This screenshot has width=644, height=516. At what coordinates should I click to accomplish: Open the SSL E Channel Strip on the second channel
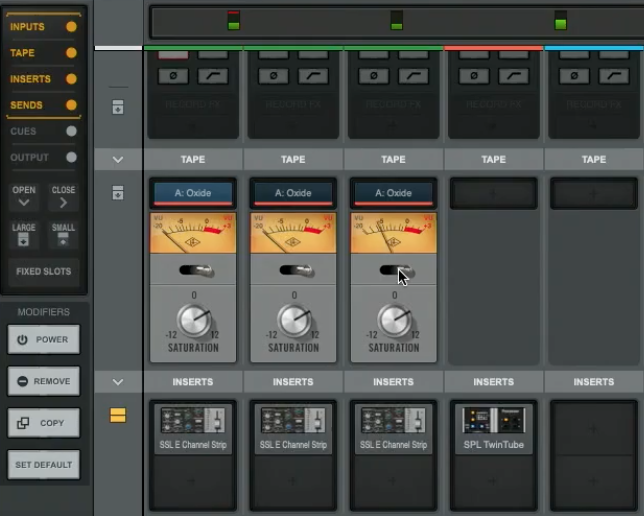[x=293, y=428]
